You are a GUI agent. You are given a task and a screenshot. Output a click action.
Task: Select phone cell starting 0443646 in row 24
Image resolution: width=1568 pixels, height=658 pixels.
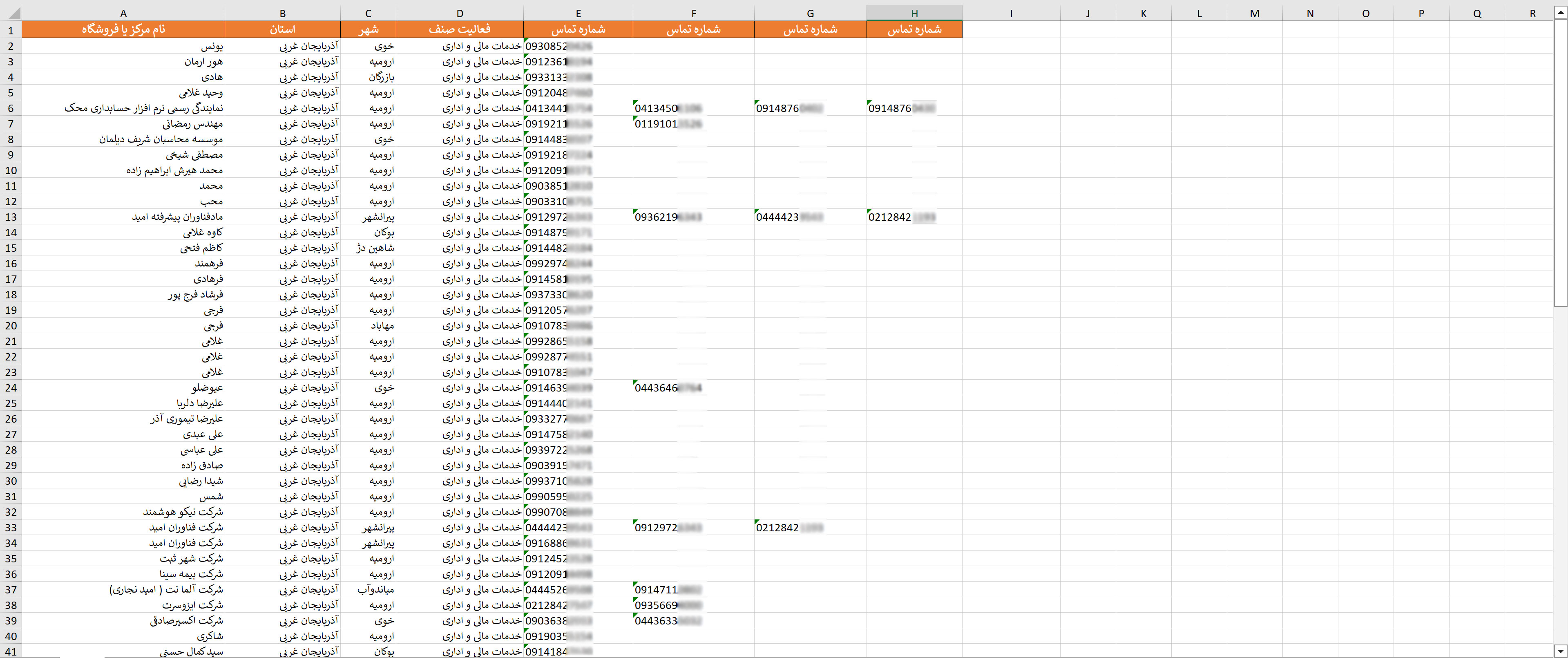click(693, 388)
